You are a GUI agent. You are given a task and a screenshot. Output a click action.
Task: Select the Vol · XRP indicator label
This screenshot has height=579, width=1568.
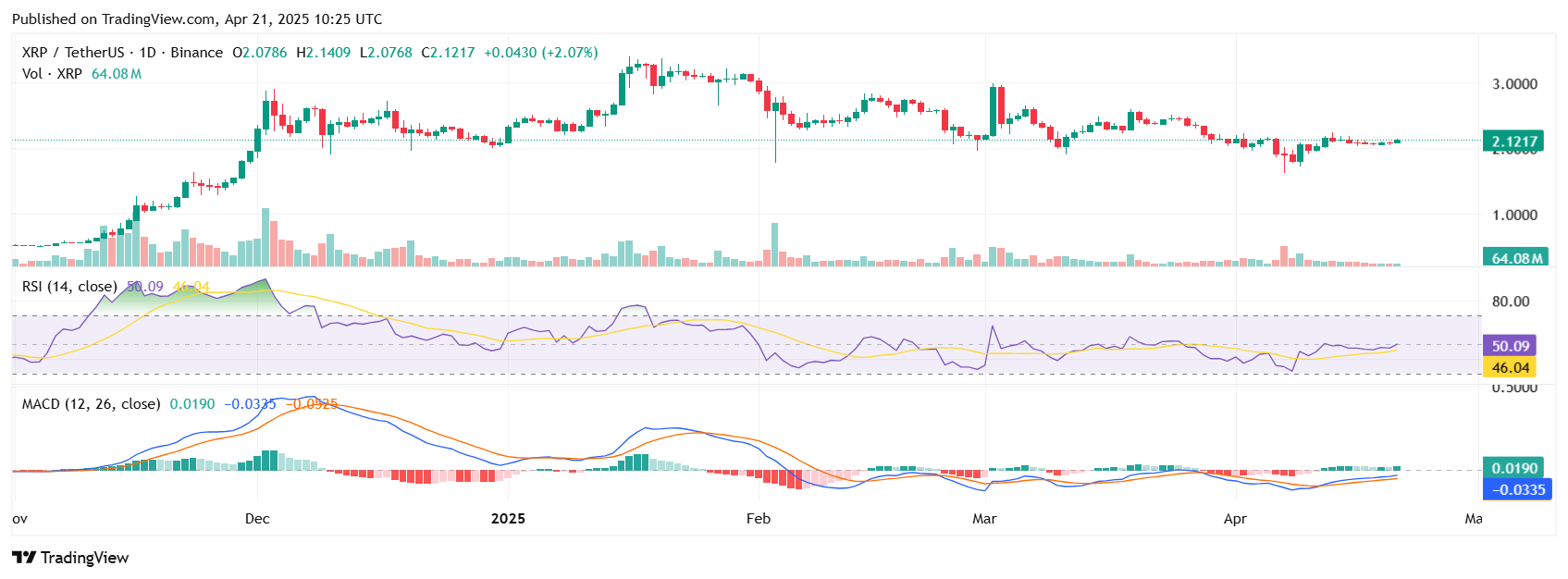(52, 74)
